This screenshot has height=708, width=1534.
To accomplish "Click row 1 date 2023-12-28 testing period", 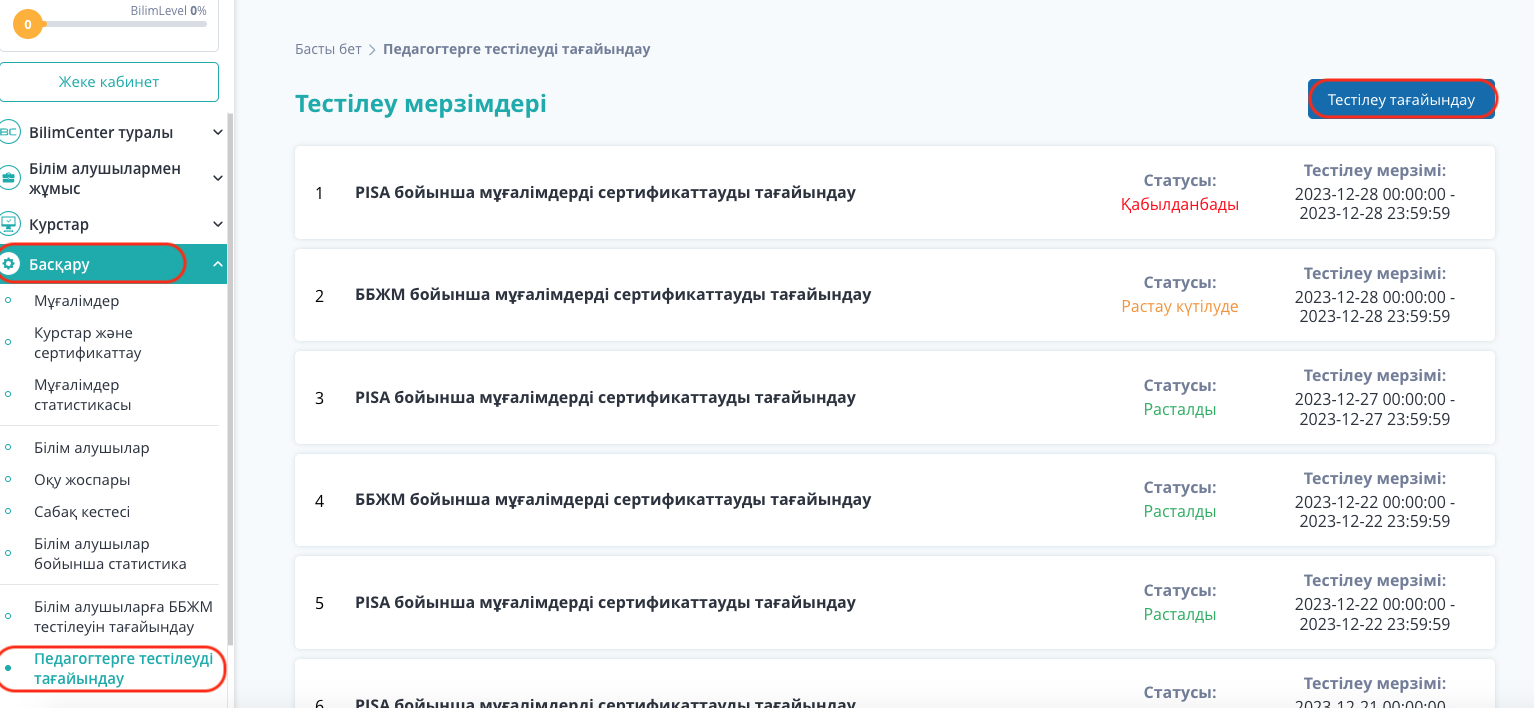I will tap(1375, 203).
